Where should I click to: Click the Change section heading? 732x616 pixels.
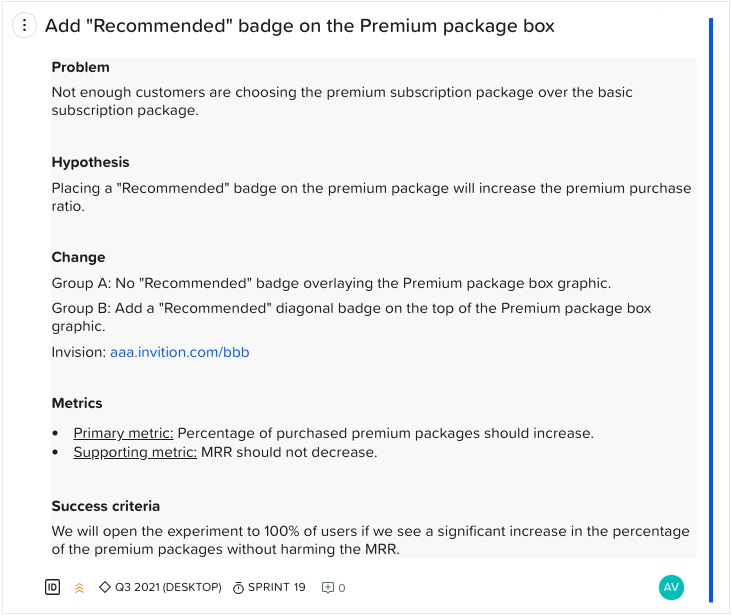coord(79,257)
